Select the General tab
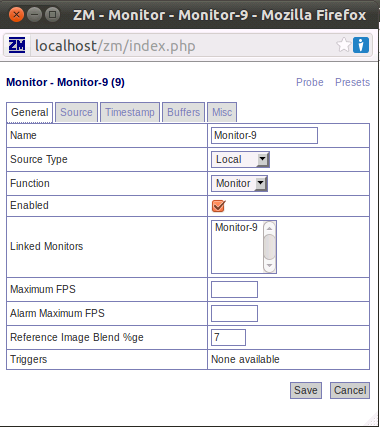The width and height of the screenshot is (380, 427). 30,112
